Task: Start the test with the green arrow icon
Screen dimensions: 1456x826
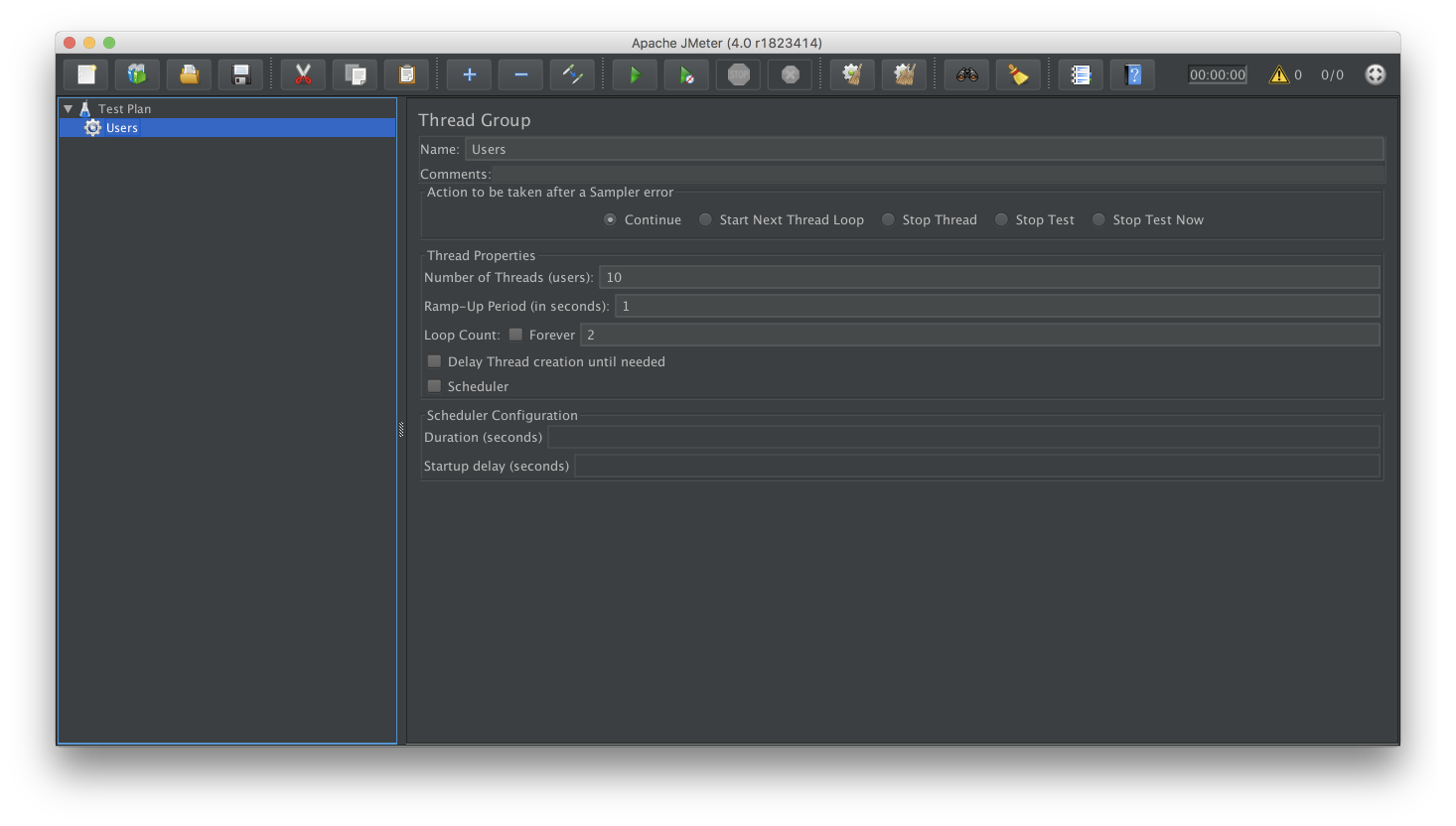Action: (x=635, y=73)
